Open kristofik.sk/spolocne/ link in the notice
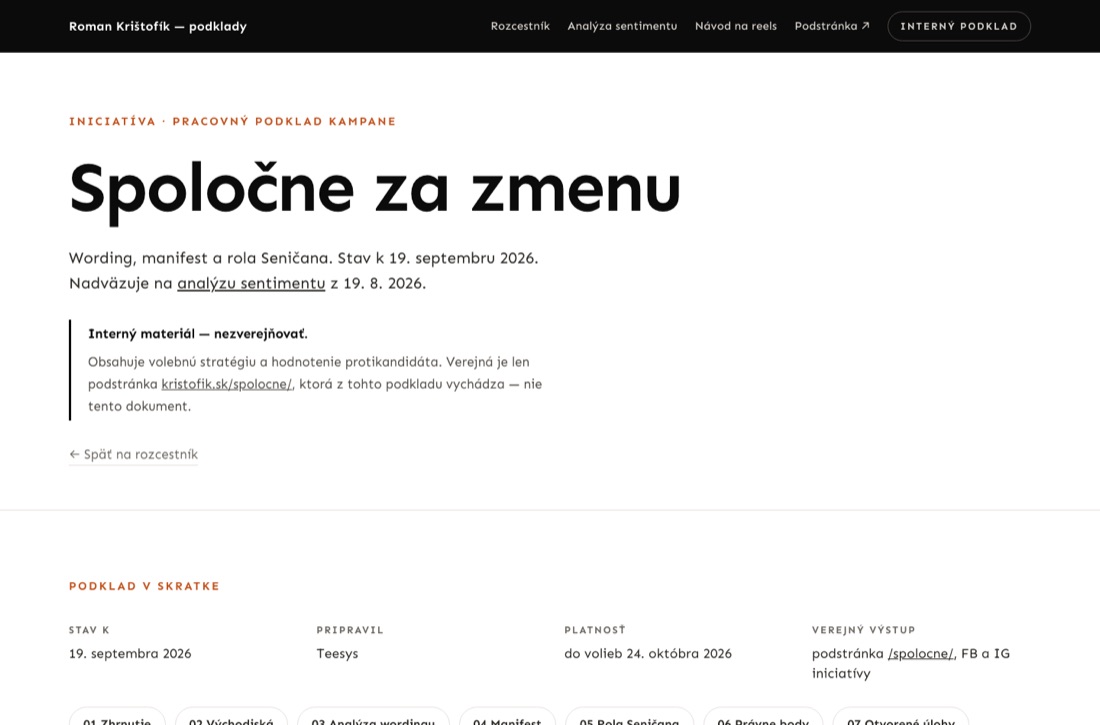 point(227,384)
